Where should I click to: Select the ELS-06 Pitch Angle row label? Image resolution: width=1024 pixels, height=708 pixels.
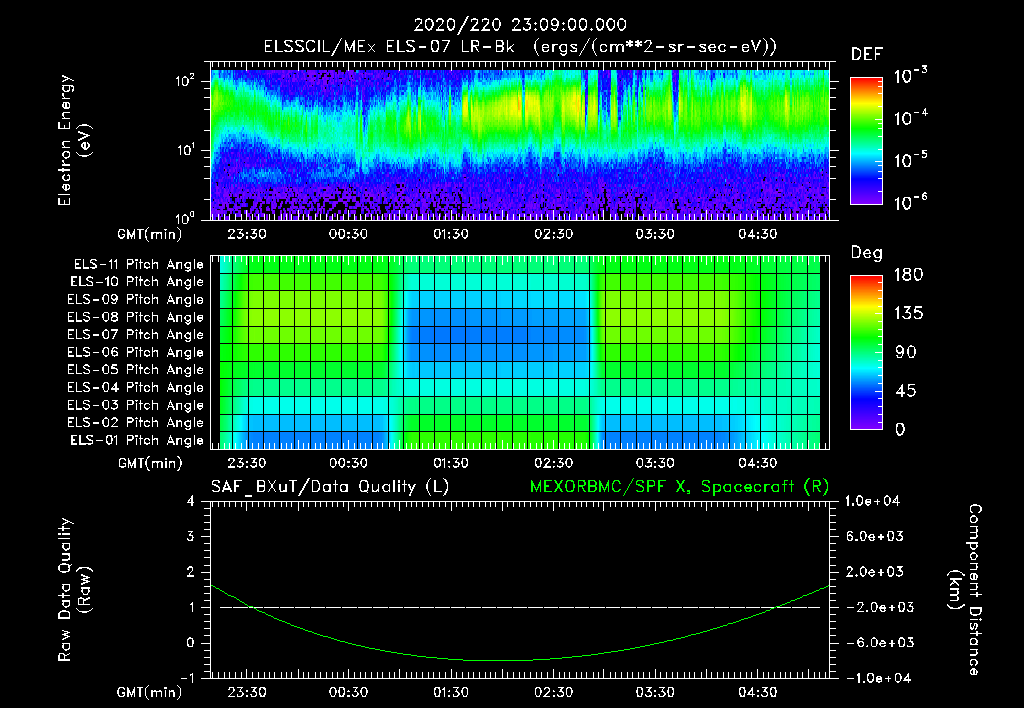[136, 353]
